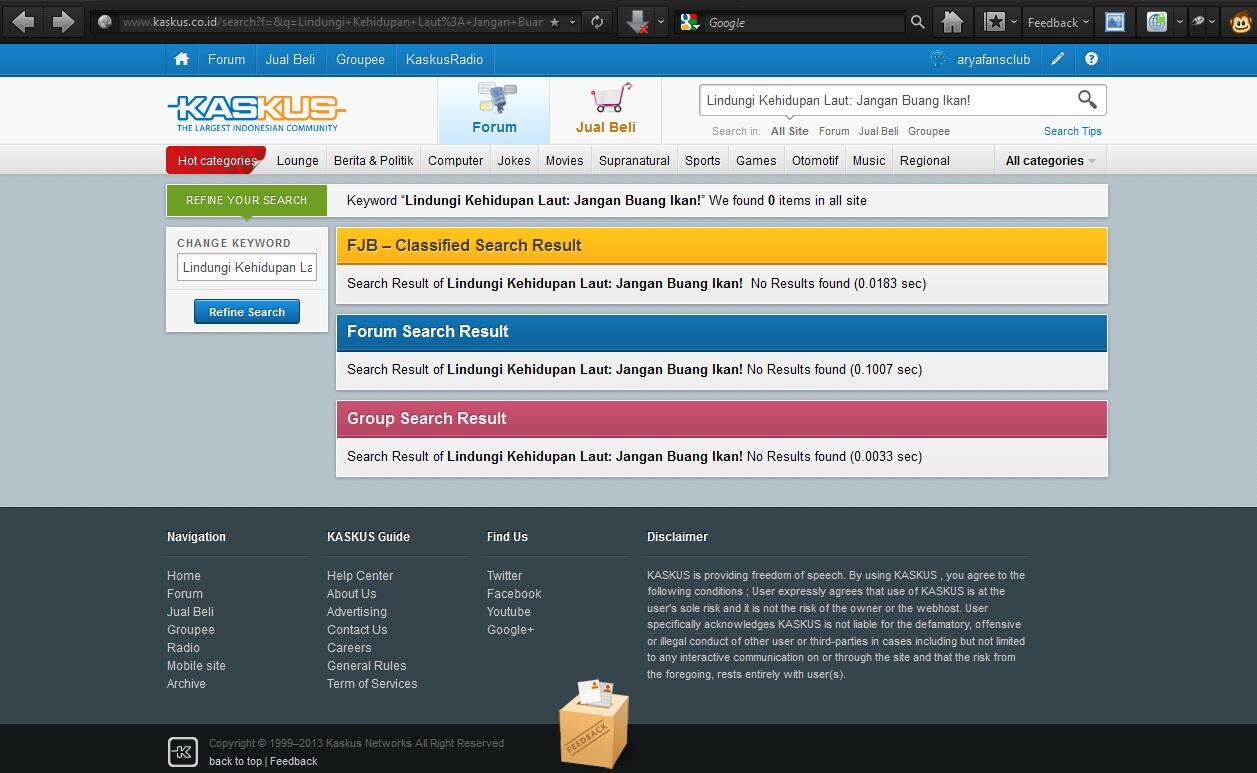Bookmark this page with the address bar star

(x=555, y=22)
